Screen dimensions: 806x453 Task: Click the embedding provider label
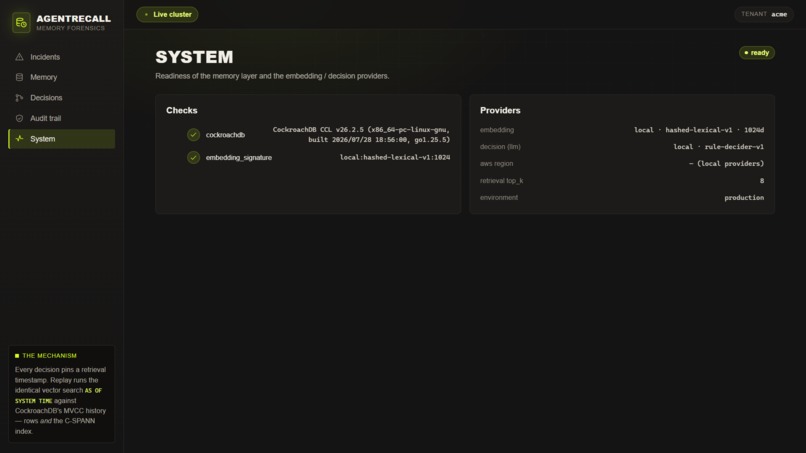[497, 130]
